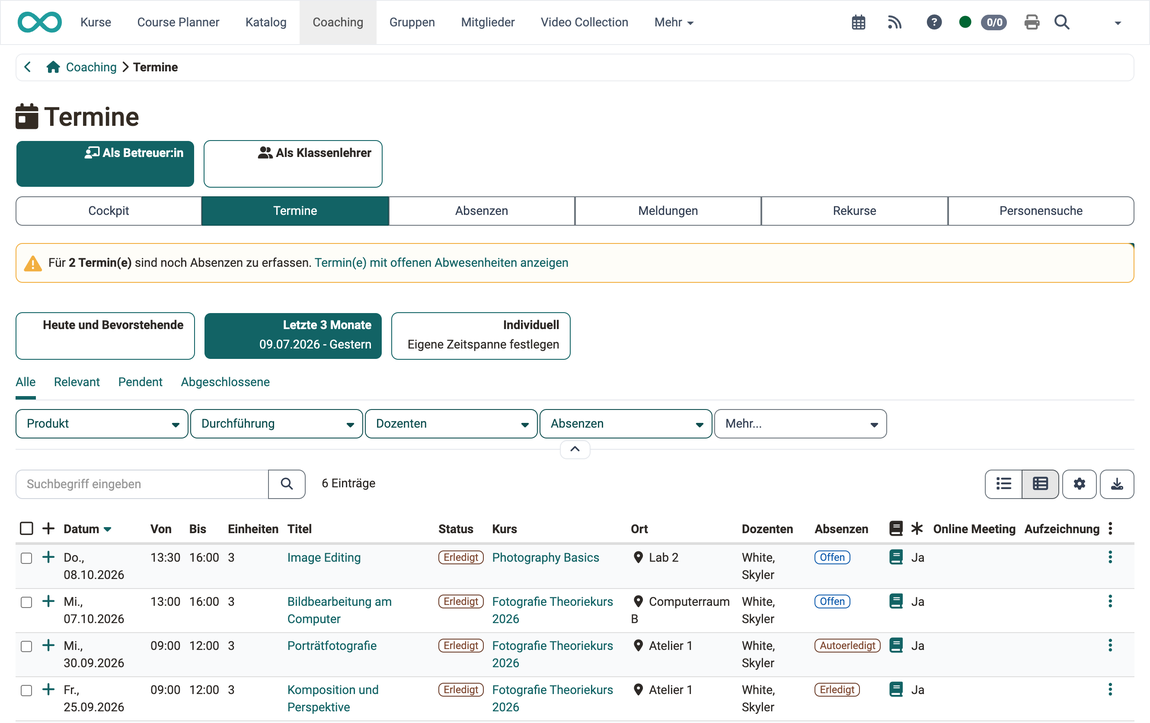
Task: Expand details of the 08.10.2026 row
Action: click(x=48, y=557)
